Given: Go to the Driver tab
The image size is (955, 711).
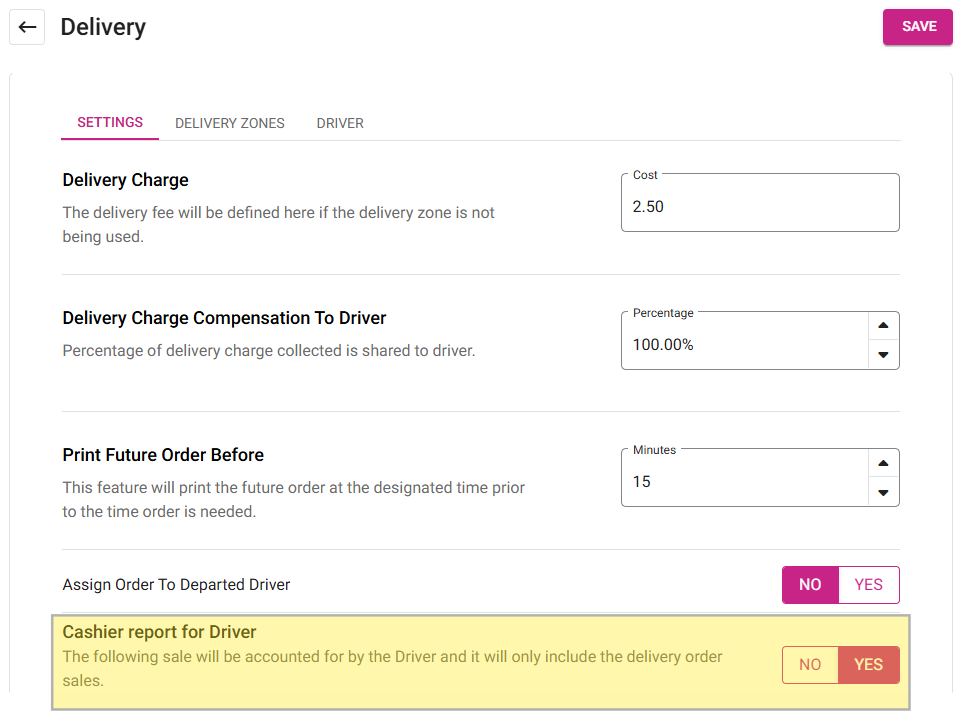Looking at the screenshot, I should [340, 123].
